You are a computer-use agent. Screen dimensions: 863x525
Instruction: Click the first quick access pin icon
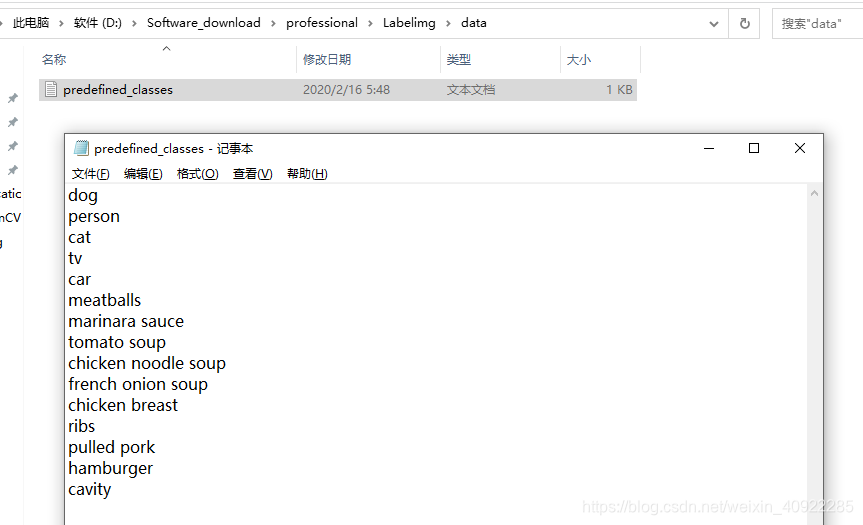pos(12,98)
